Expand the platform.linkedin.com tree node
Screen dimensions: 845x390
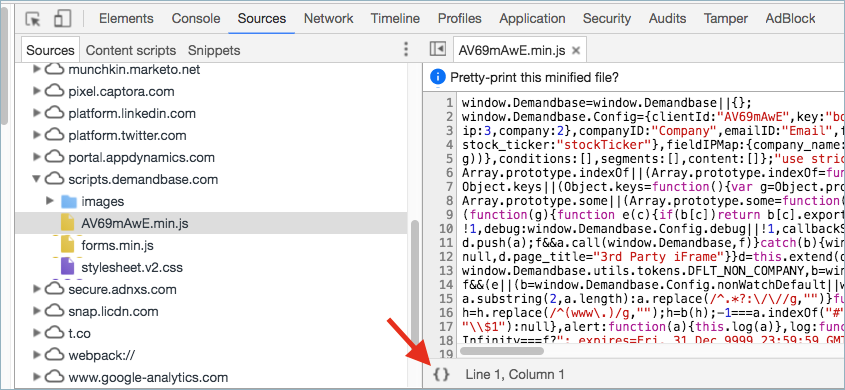coord(37,113)
